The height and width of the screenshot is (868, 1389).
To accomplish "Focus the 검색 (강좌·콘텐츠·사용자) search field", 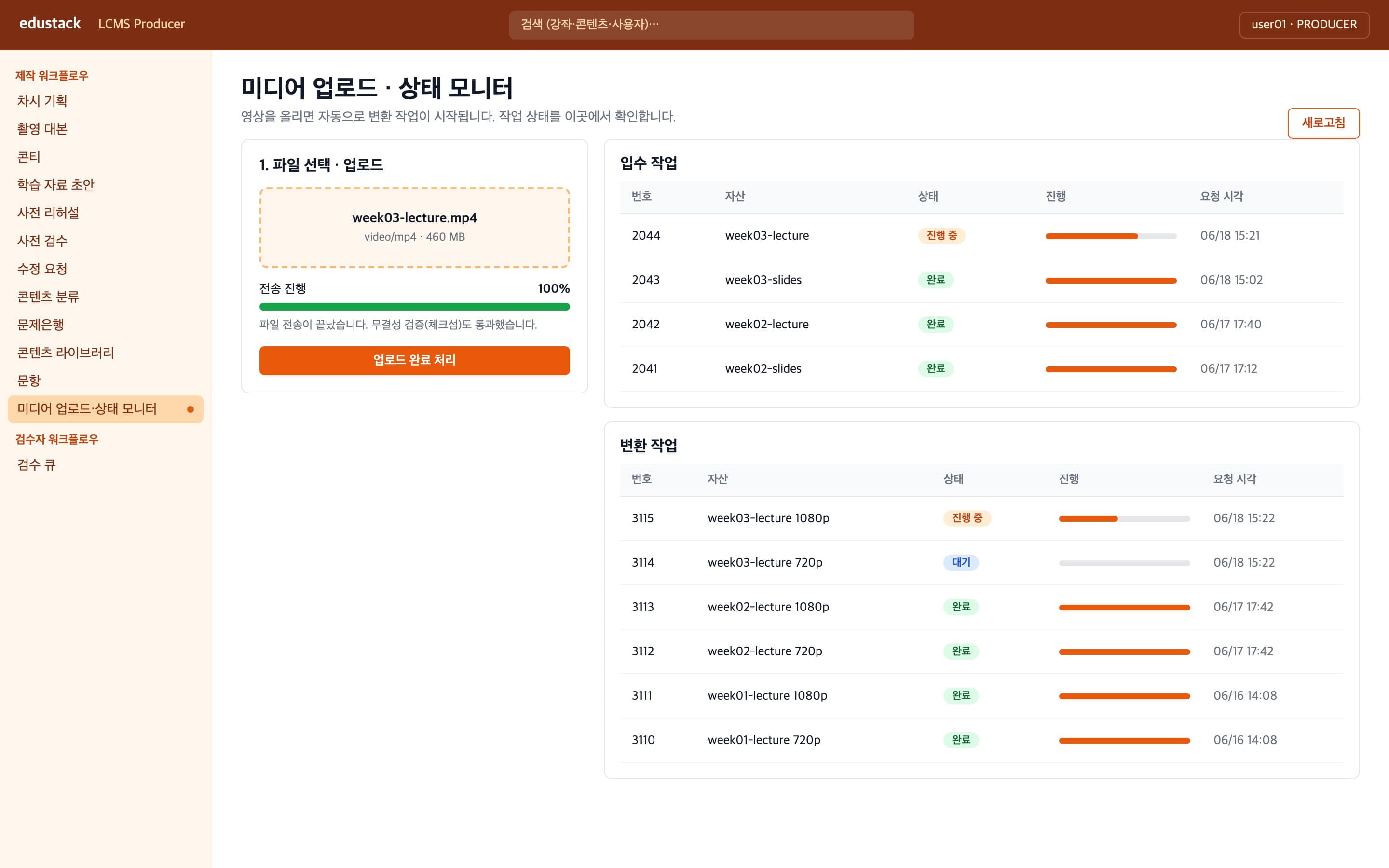I will click(x=711, y=25).
